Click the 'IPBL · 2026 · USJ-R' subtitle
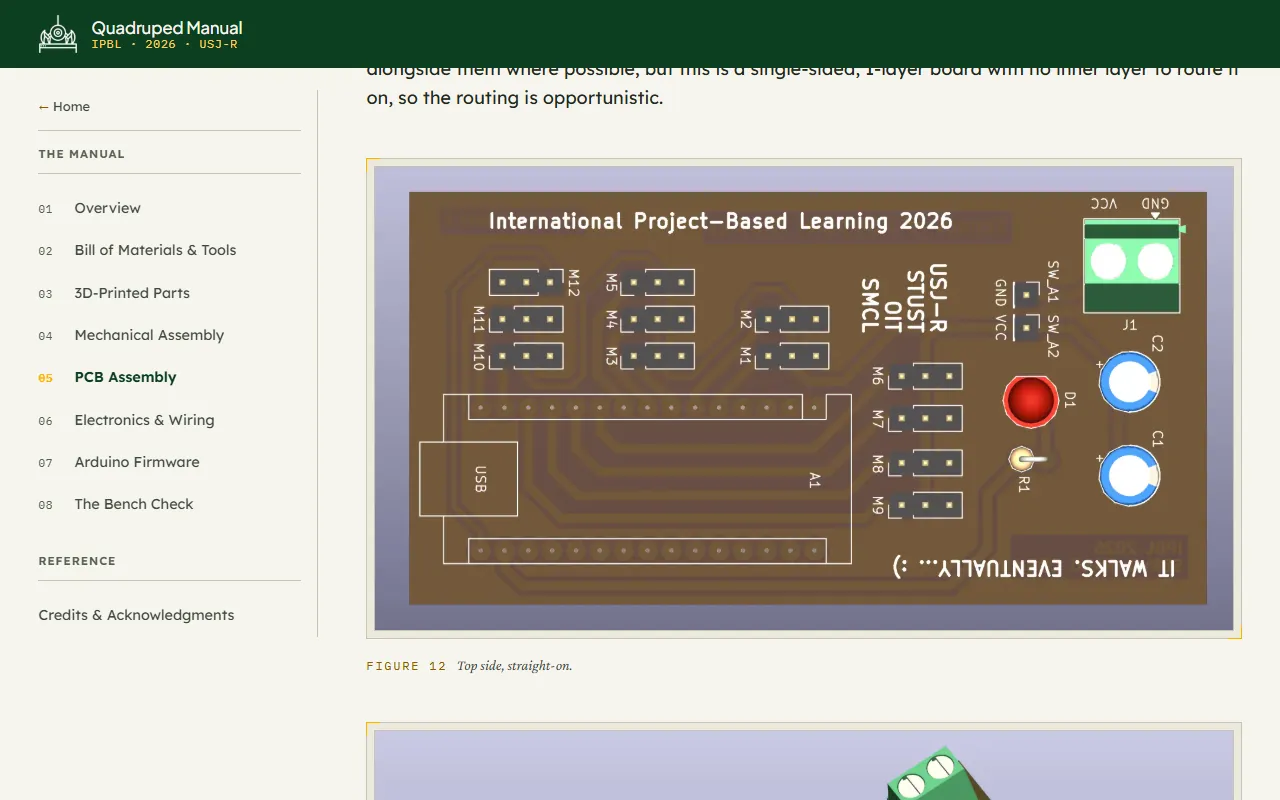This screenshot has height=800, width=1280. 164,45
